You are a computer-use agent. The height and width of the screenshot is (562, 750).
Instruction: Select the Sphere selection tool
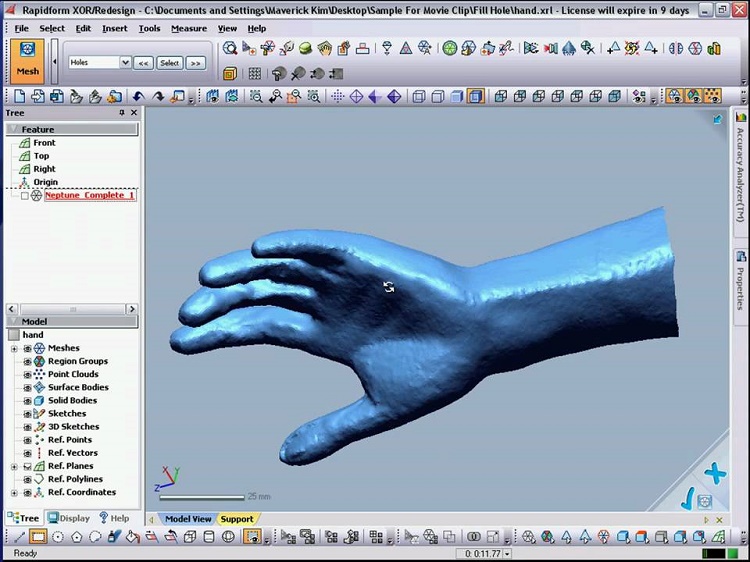(x=228, y=537)
